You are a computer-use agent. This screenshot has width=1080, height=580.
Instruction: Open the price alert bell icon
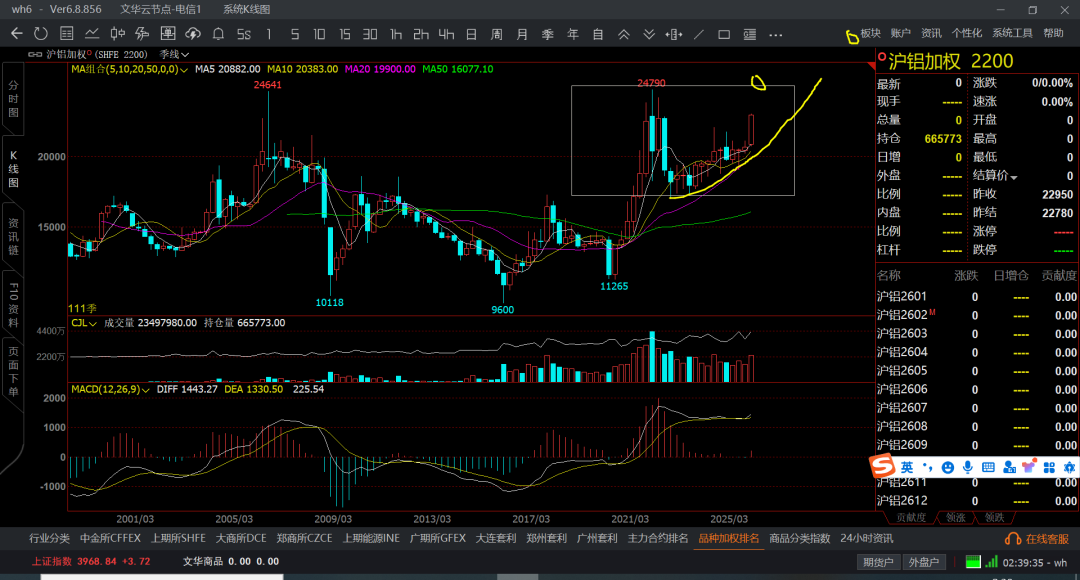pyautogui.click(x=218, y=34)
